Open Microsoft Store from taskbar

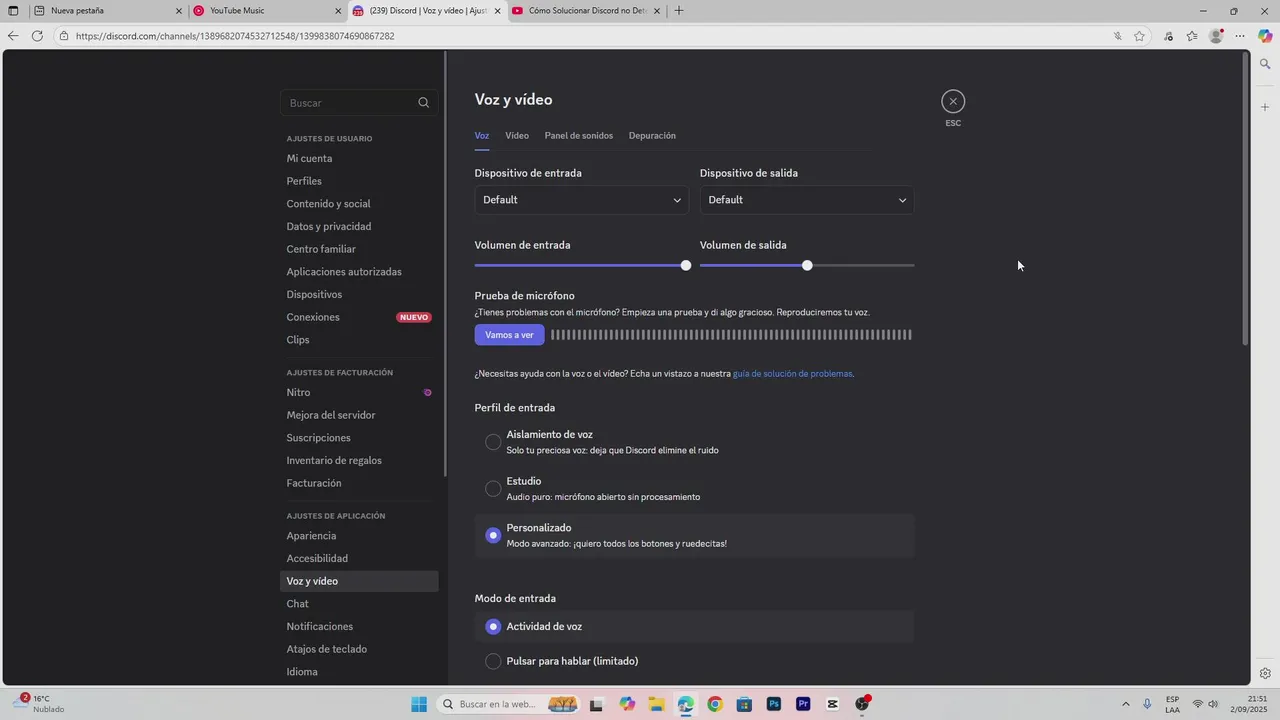tap(744, 704)
